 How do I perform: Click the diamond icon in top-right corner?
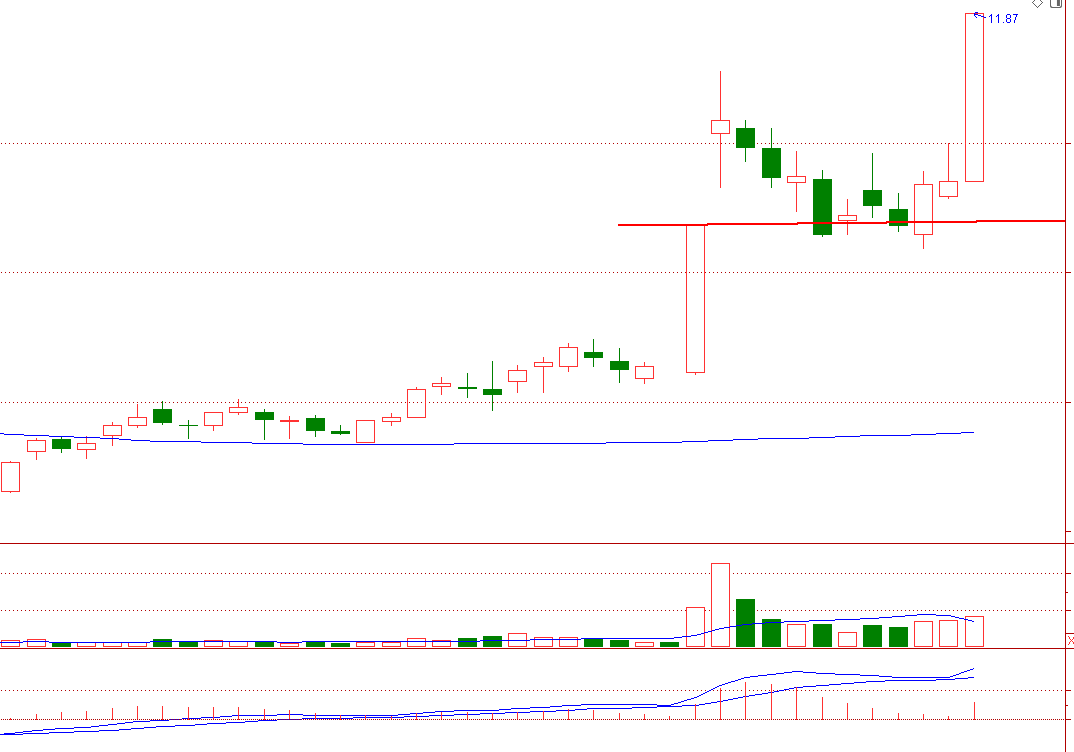[x=1038, y=4]
